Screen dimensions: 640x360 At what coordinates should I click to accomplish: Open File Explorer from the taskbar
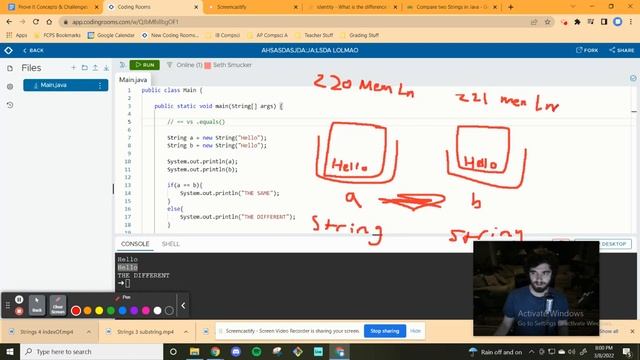[x=194, y=351]
